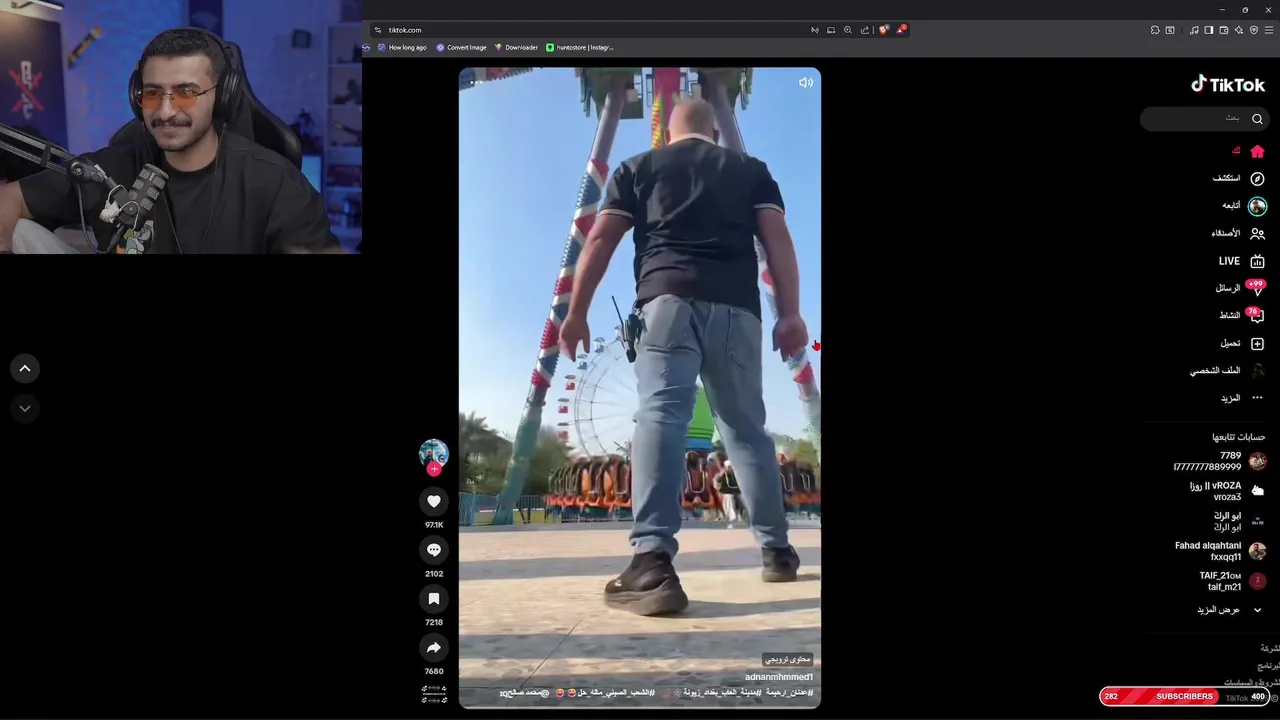The width and height of the screenshot is (1280, 720).
Task: Open the followed account vROZA
Action: (1227, 491)
